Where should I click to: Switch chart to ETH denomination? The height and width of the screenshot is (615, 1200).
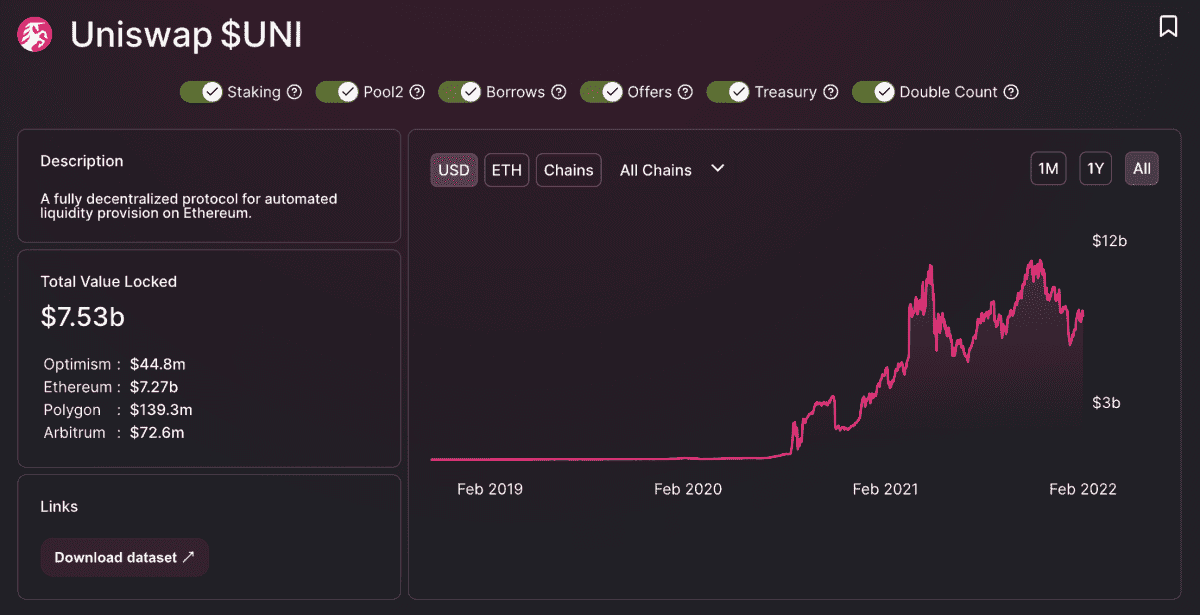pyautogui.click(x=507, y=170)
